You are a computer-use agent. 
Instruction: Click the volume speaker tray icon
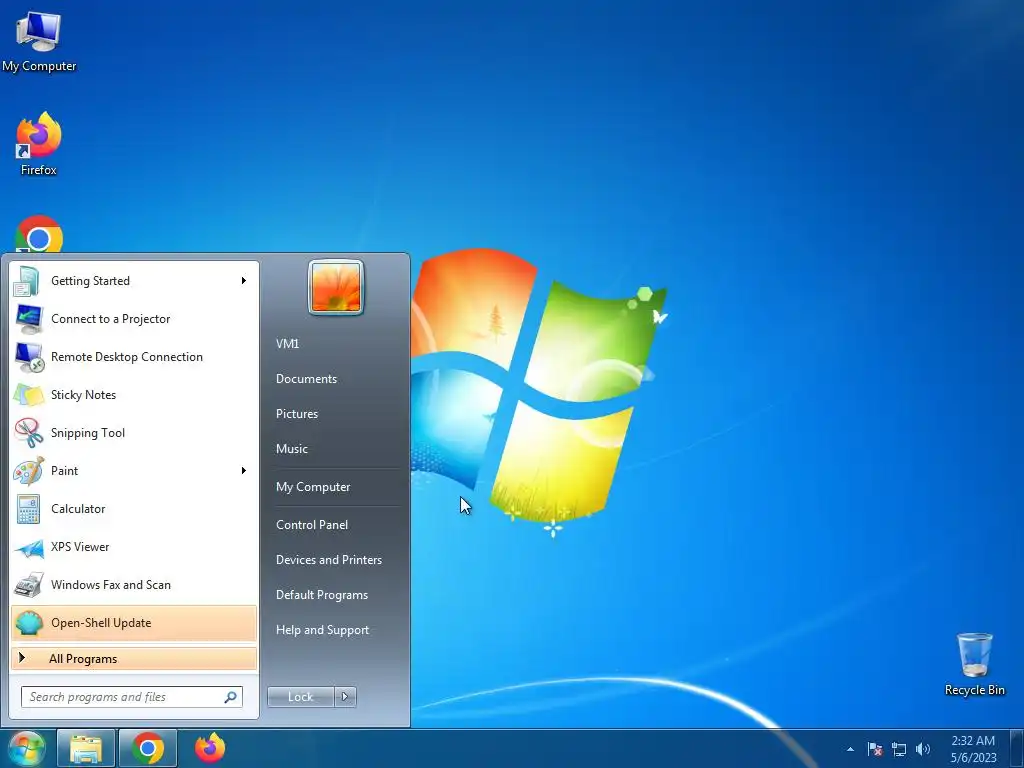click(923, 749)
